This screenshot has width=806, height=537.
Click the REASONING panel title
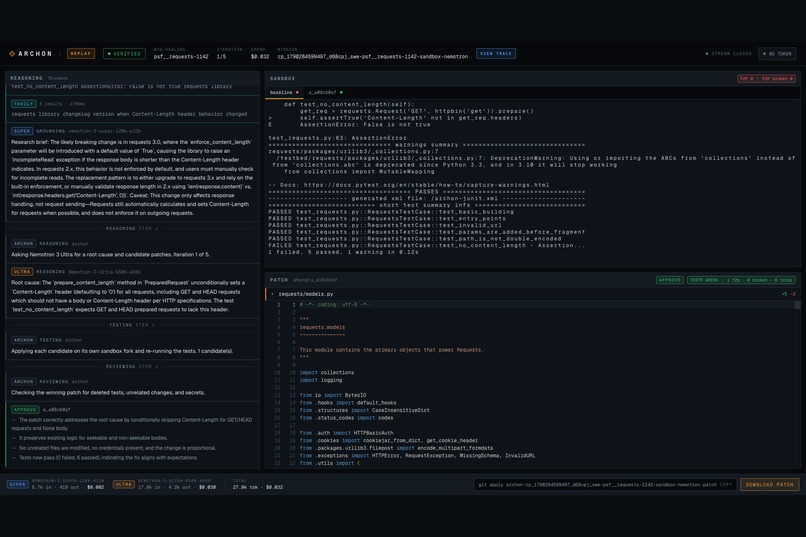pyautogui.click(x=27, y=78)
